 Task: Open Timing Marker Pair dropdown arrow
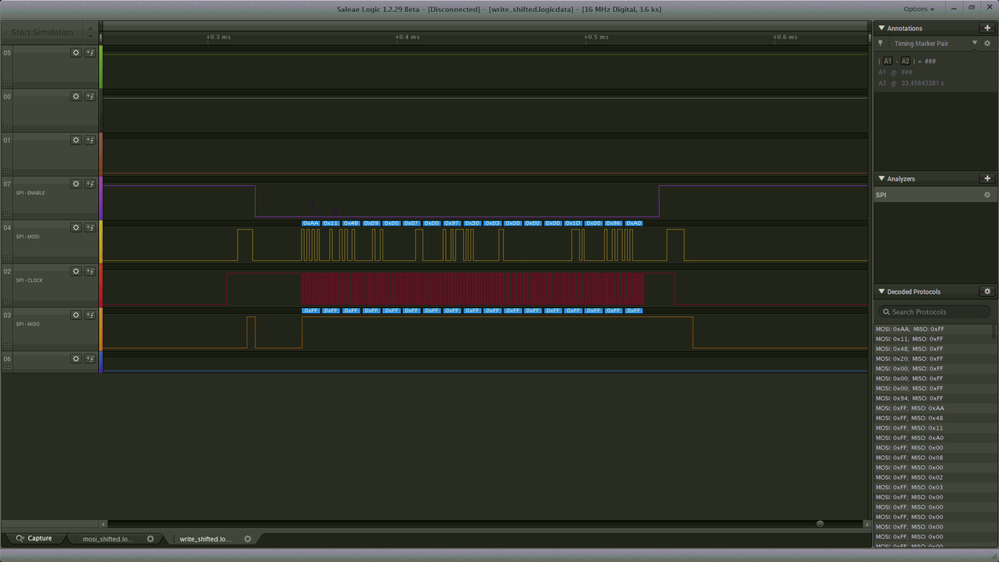click(974, 43)
